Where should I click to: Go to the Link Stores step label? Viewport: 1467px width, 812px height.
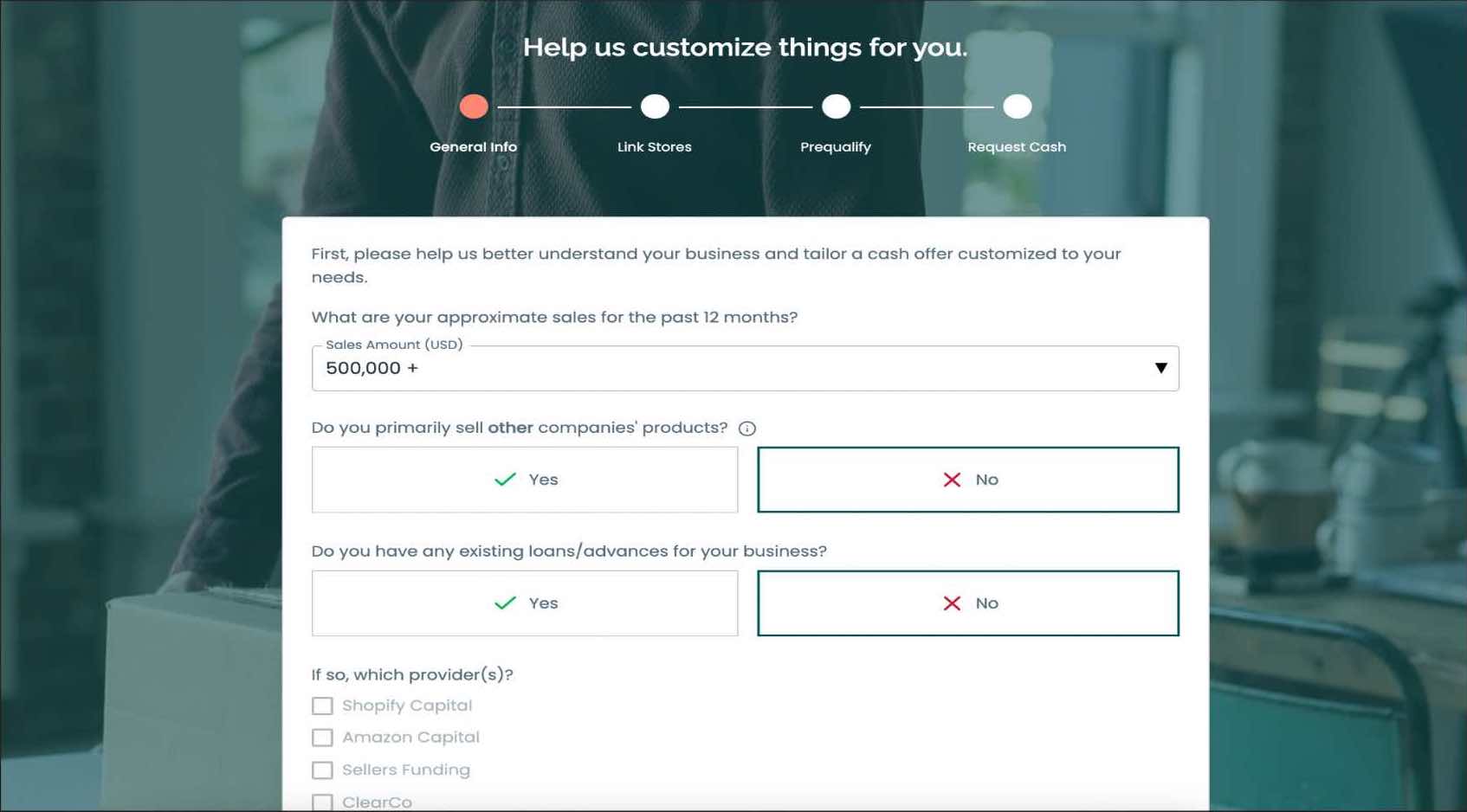[655, 147]
